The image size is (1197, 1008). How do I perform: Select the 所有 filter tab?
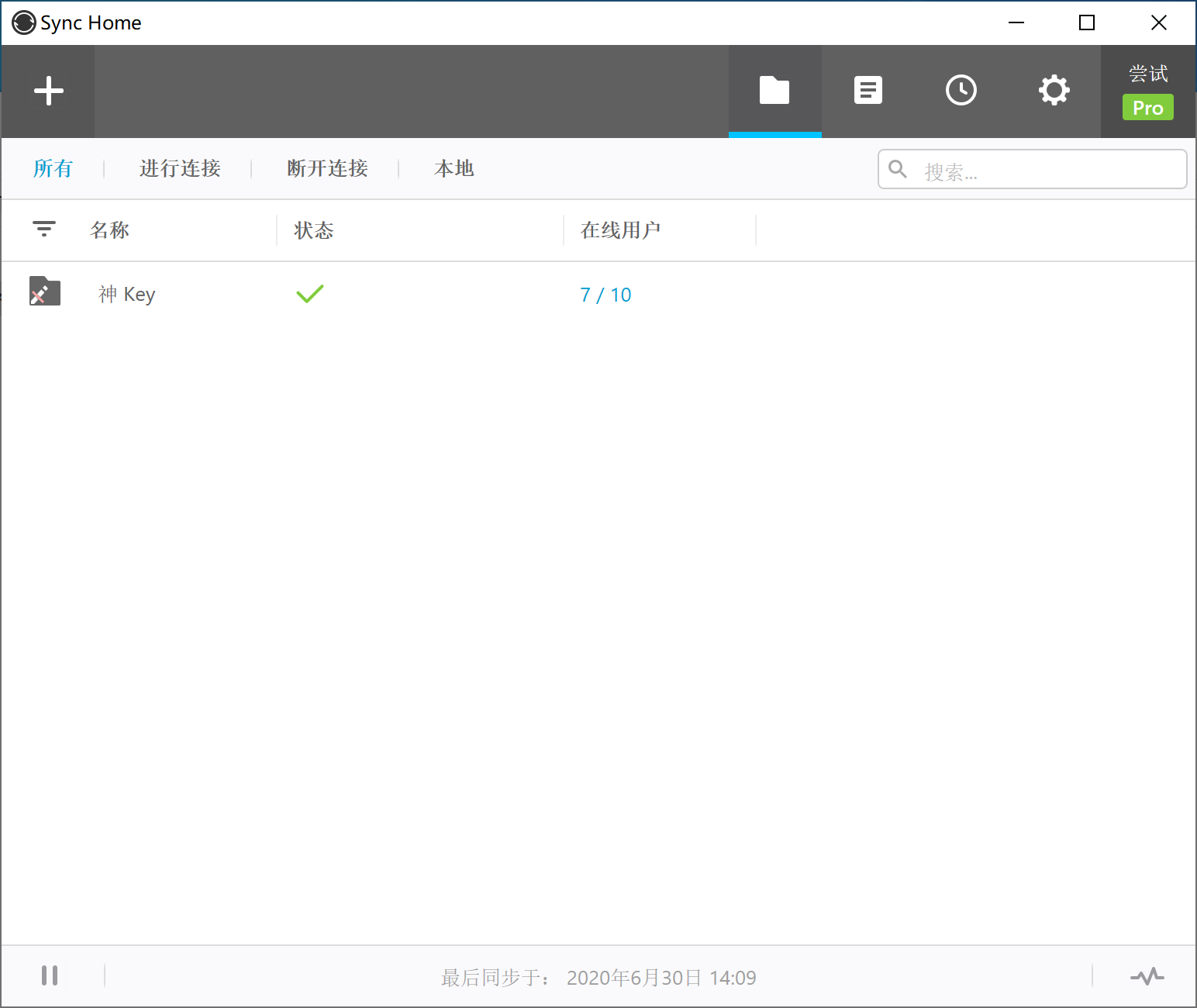coord(53,168)
